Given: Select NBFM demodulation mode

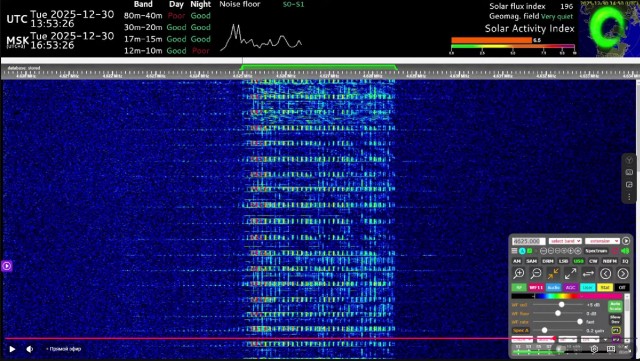Looking at the screenshot, I should [x=610, y=261].
